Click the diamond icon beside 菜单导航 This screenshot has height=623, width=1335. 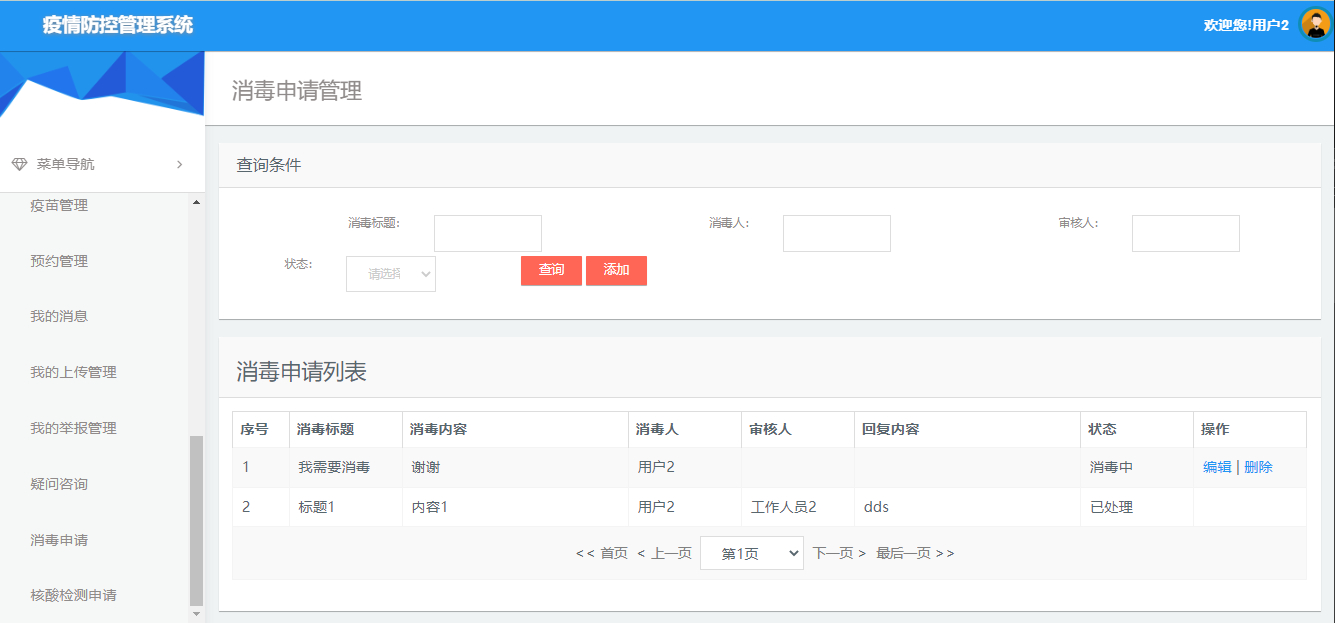pos(18,163)
